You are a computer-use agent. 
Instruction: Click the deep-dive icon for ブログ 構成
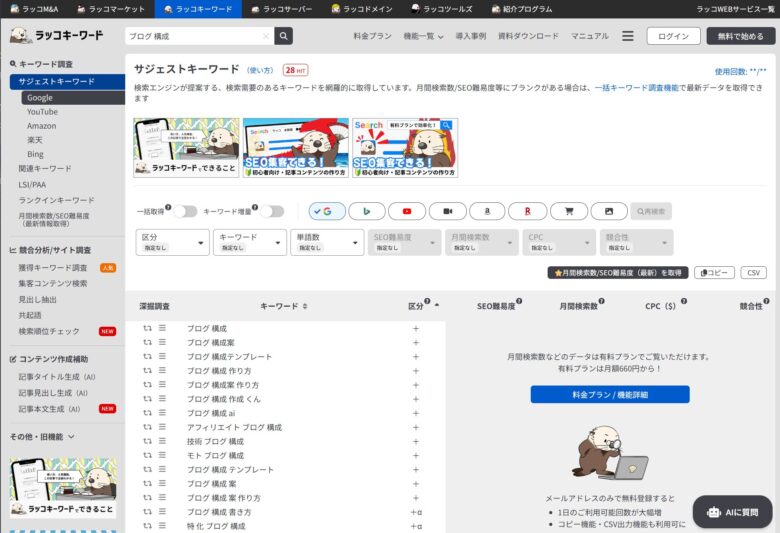tap(147, 328)
